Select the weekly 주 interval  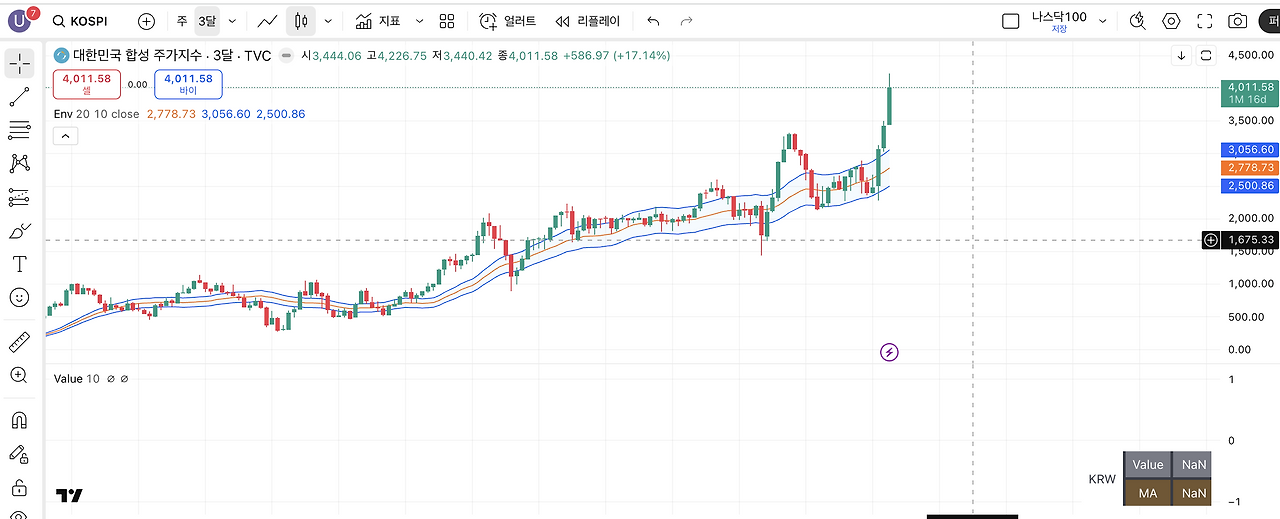click(181, 21)
